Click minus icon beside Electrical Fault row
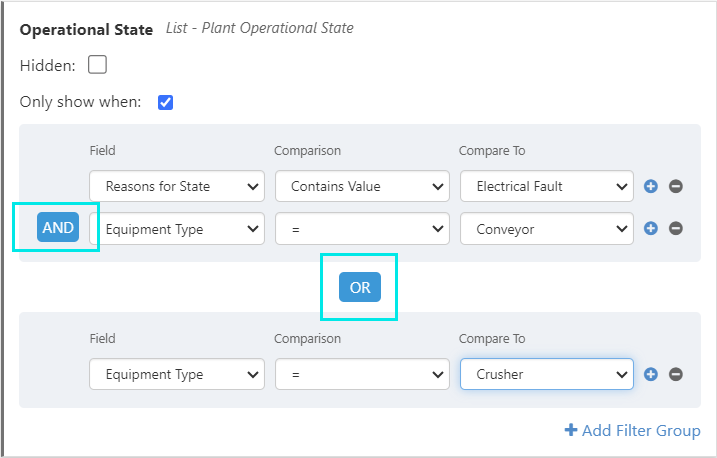Screen dimensions: 717x458 point(675,186)
